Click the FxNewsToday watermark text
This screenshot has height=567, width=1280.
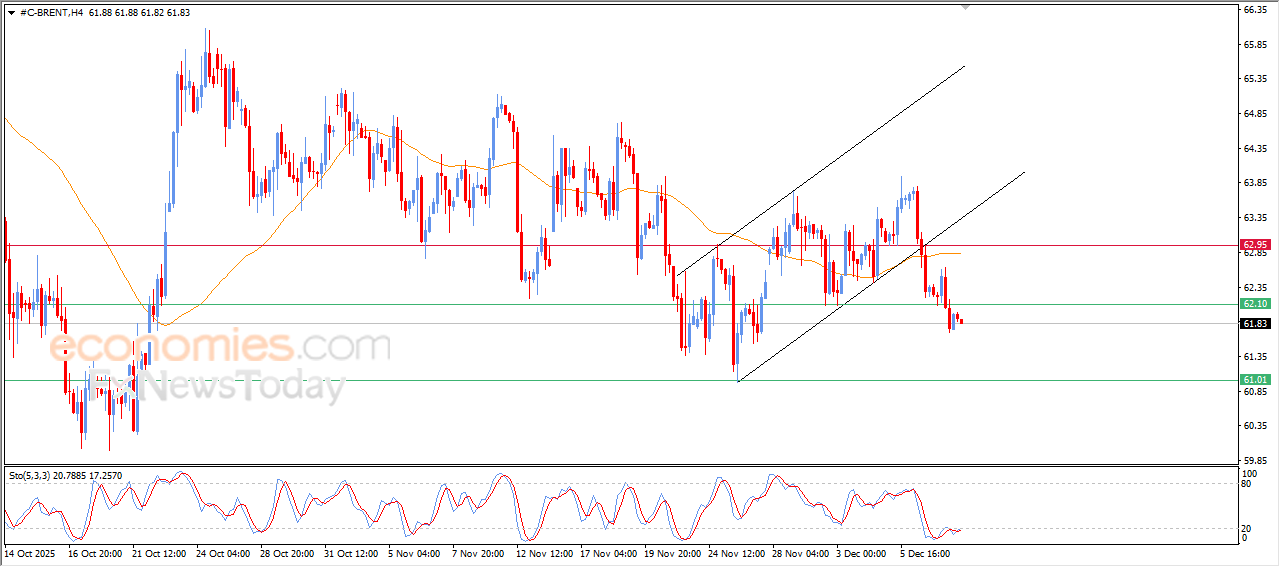click(215, 385)
